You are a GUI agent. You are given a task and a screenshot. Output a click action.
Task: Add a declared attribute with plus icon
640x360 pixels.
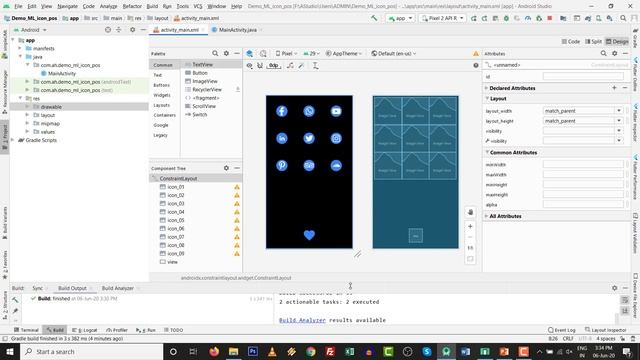tap(614, 88)
